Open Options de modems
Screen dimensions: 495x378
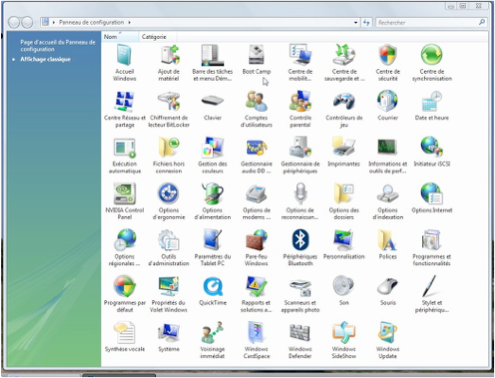coord(256,201)
